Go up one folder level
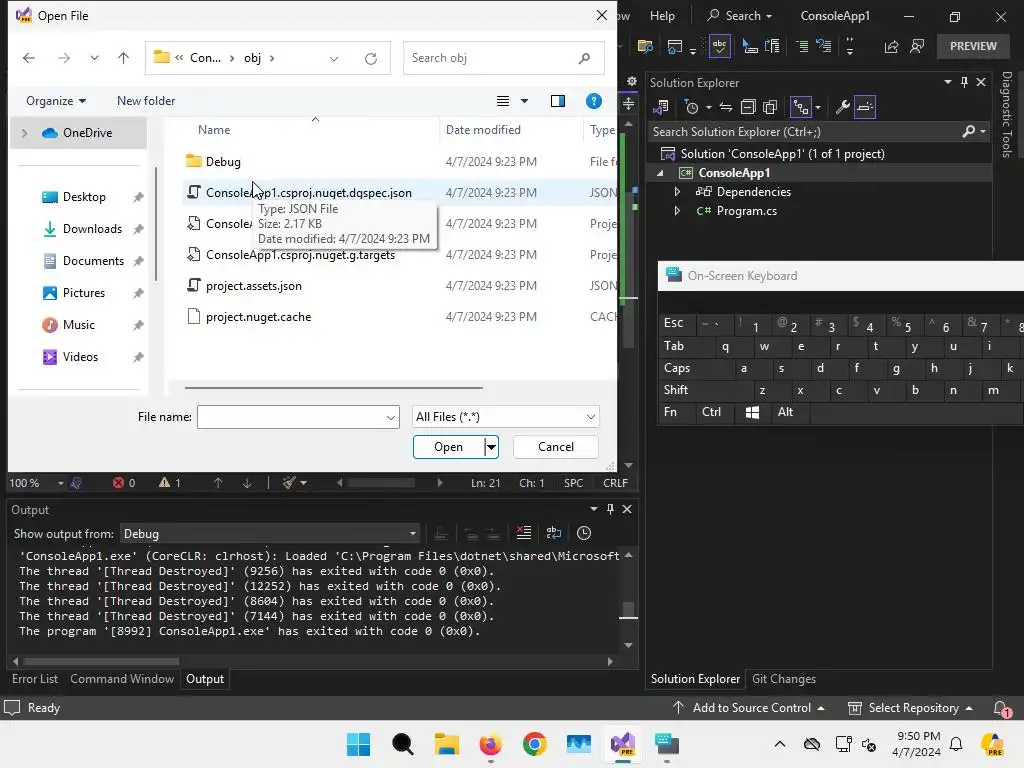The width and height of the screenshot is (1024, 768). click(x=123, y=58)
